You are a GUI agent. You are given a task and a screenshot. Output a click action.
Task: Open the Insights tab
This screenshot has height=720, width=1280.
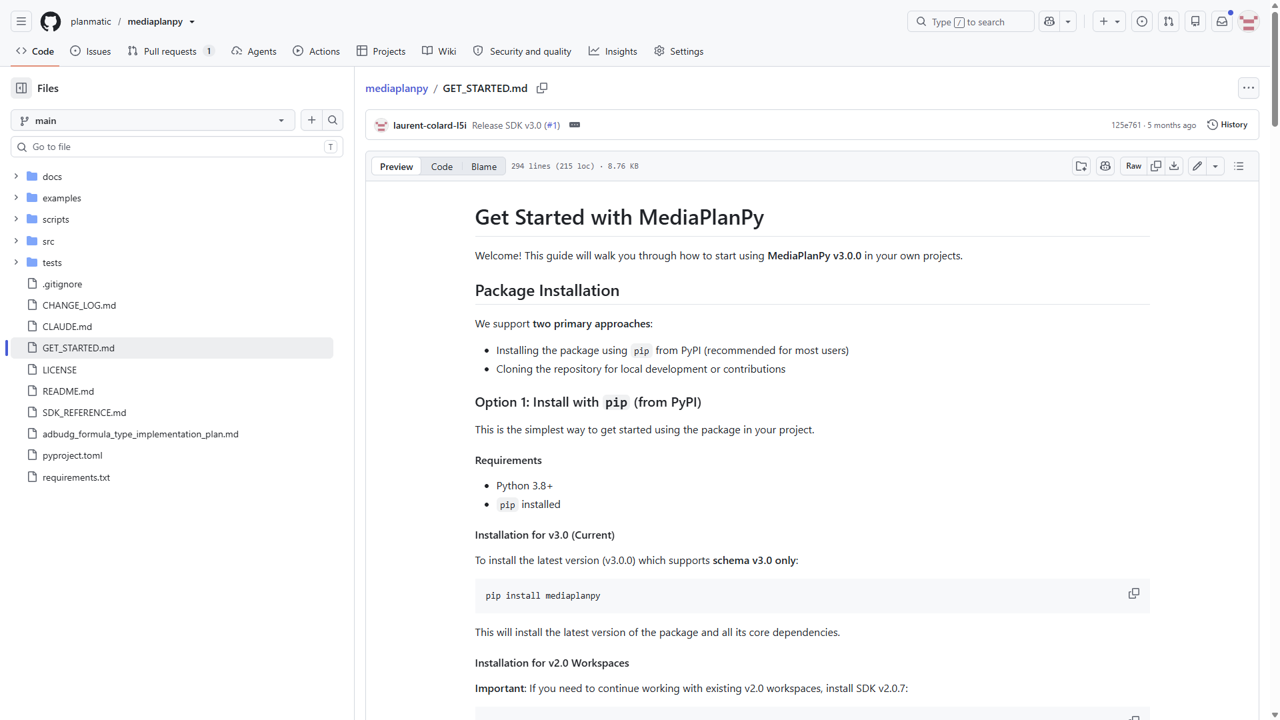tap(613, 51)
